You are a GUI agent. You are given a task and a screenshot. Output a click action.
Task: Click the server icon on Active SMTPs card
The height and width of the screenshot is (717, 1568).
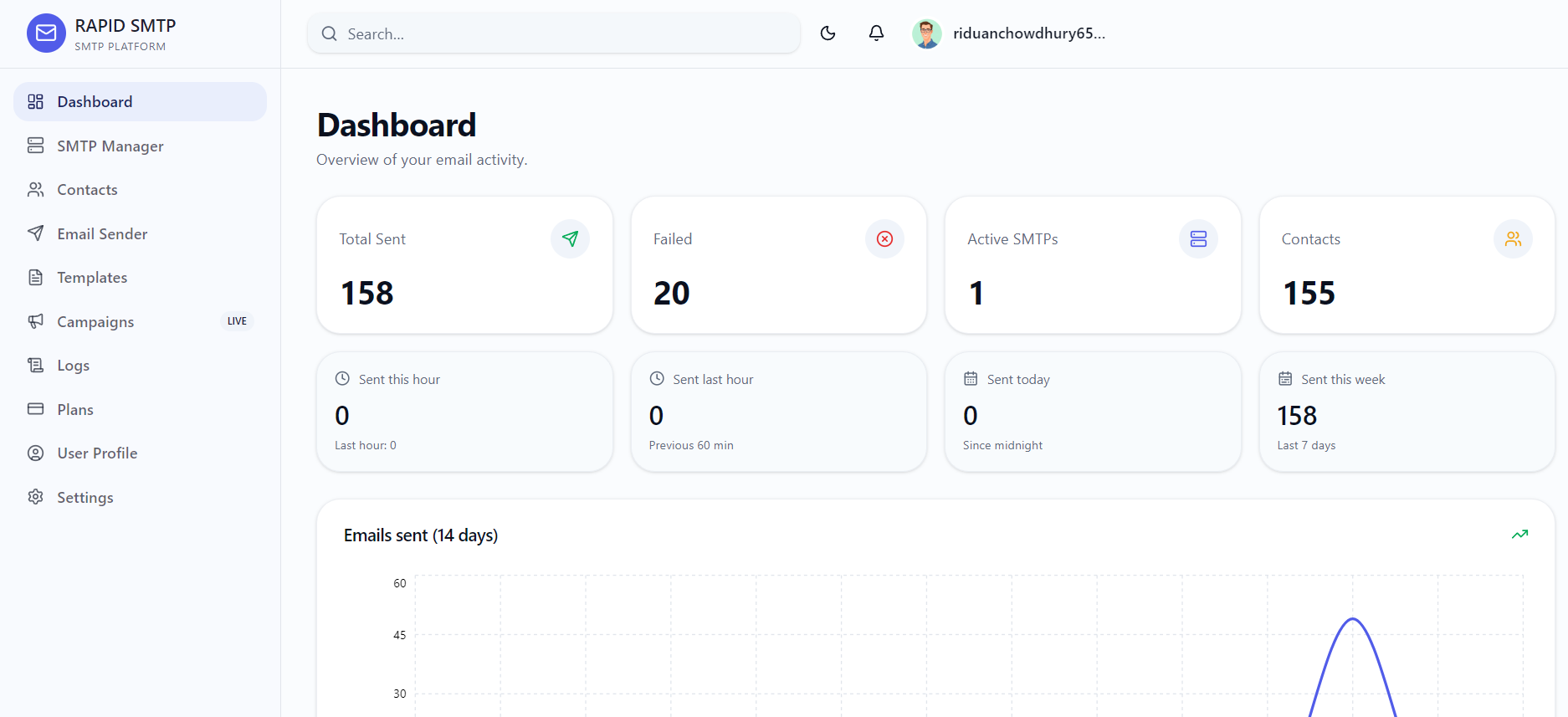click(x=1198, y=239)
